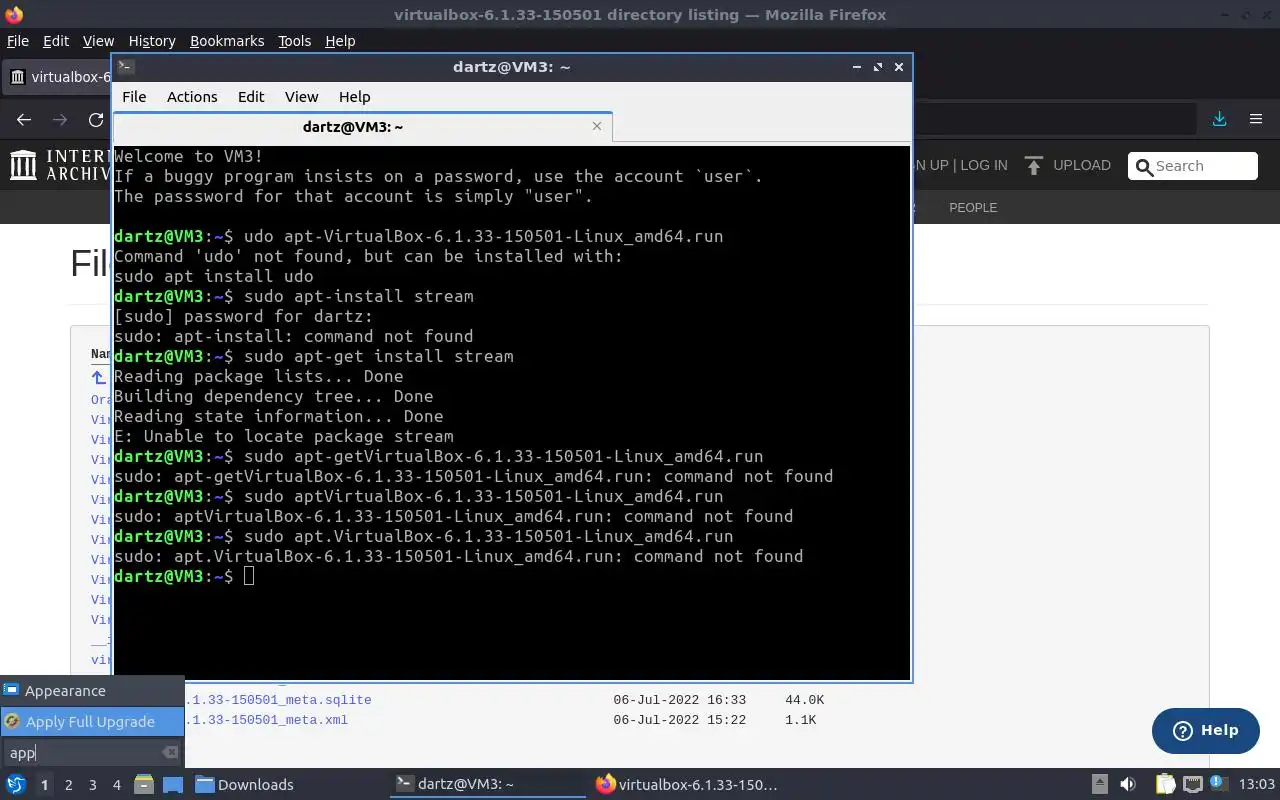Click the Internet Archive logo icon
Screen dimensions: 1280x800
[x=23, y=165]
